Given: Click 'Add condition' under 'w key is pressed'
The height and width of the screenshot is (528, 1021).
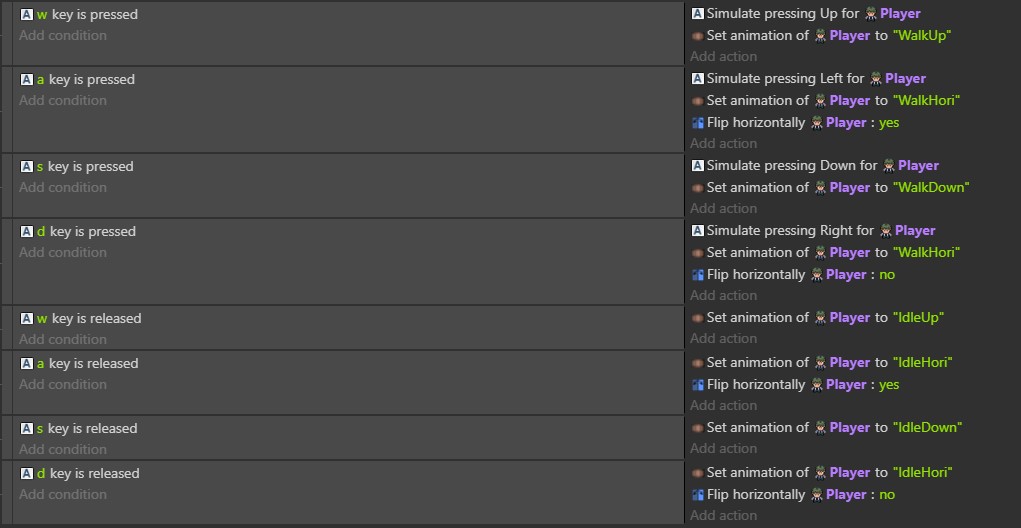Looking at the screenshot, I should pos(63,36).
